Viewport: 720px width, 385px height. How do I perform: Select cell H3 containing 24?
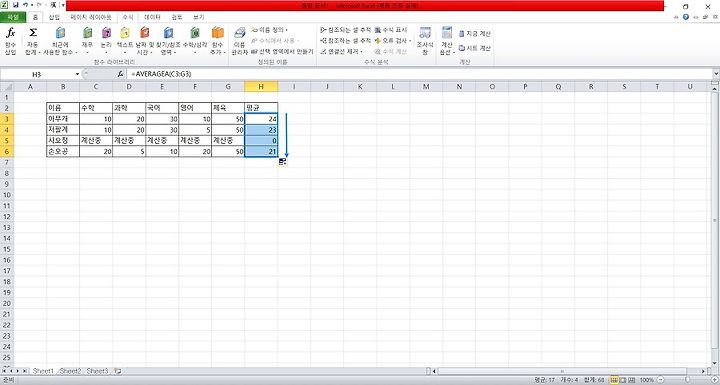(x=261, y=119)
